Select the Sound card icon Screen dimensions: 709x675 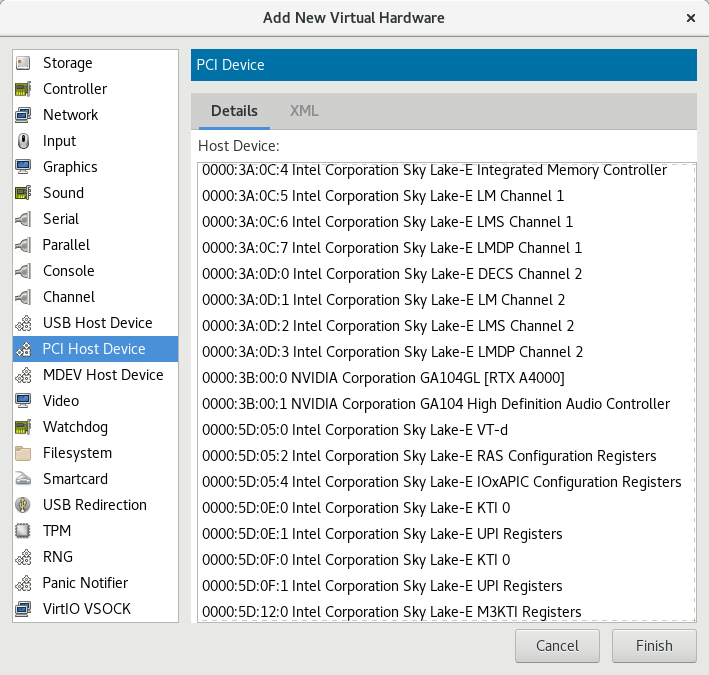(x=24, y=193)
